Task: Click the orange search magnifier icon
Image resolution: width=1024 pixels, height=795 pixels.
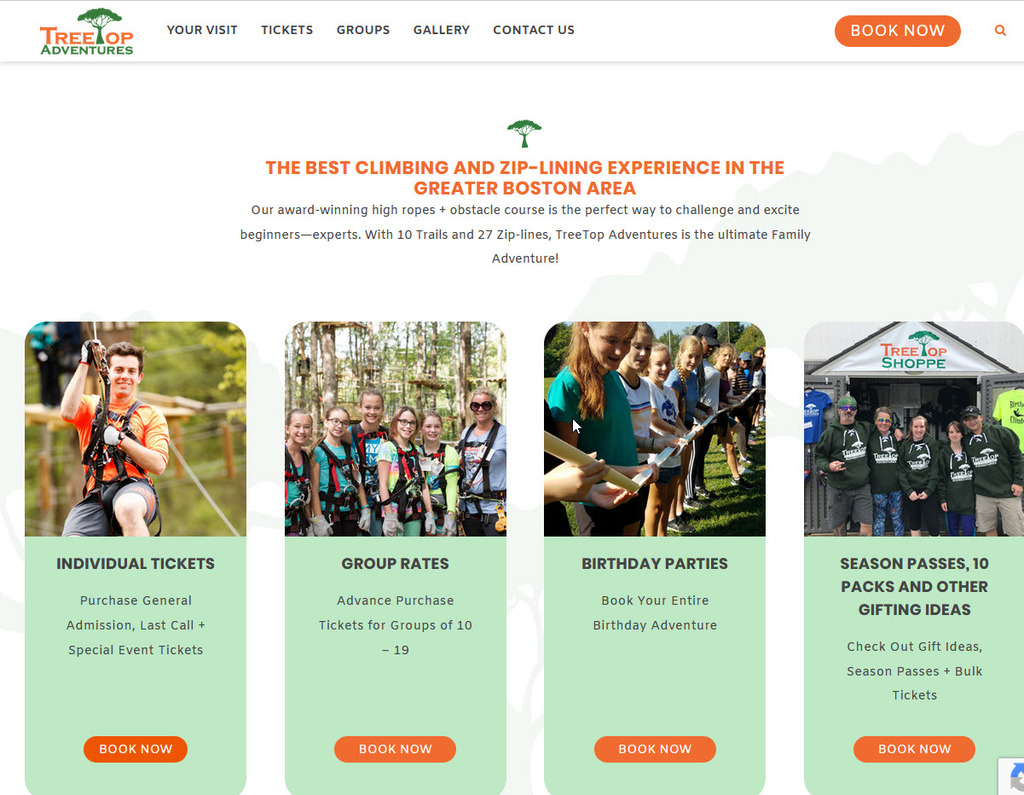Action: click(x=1000, y=30)
